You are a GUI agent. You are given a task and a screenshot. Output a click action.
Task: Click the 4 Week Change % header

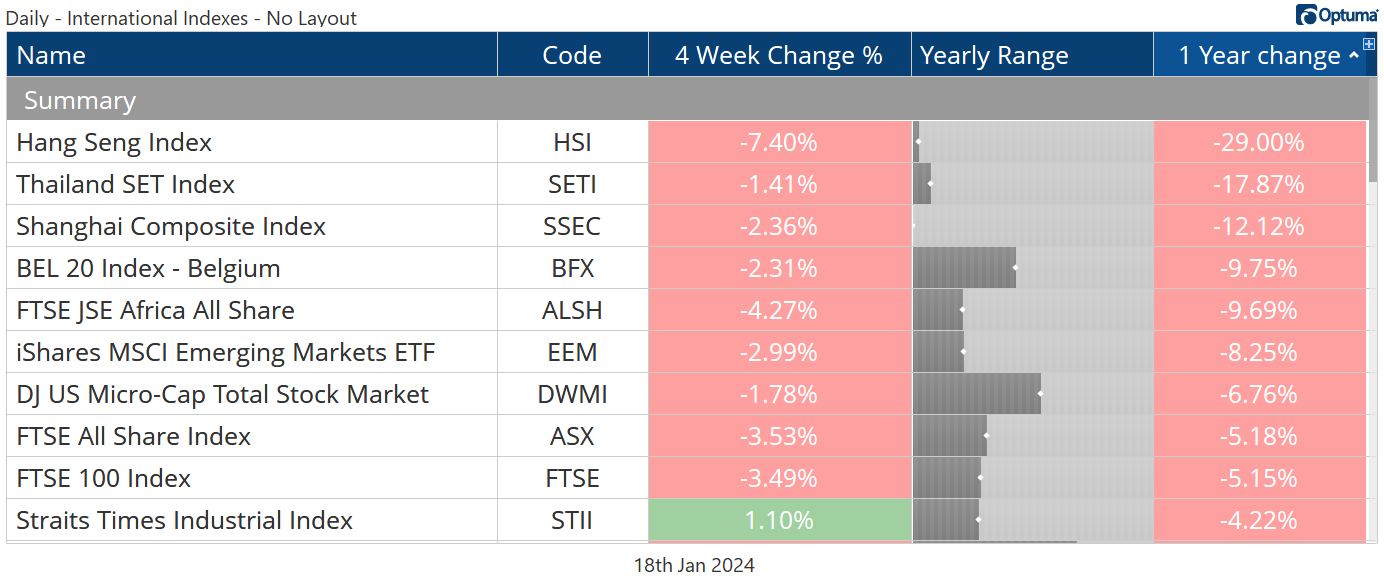[779, 55]
